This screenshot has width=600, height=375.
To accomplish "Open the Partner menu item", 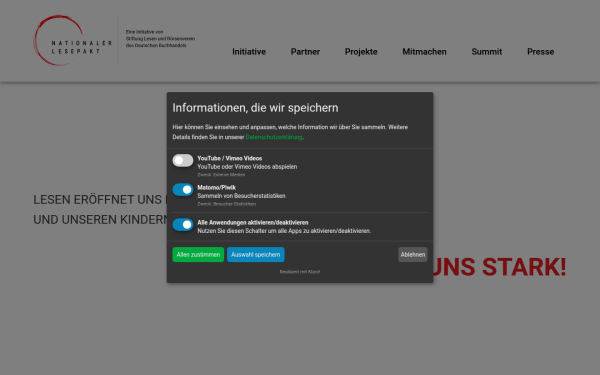I will pyautogui.click(x=305, y=52).
